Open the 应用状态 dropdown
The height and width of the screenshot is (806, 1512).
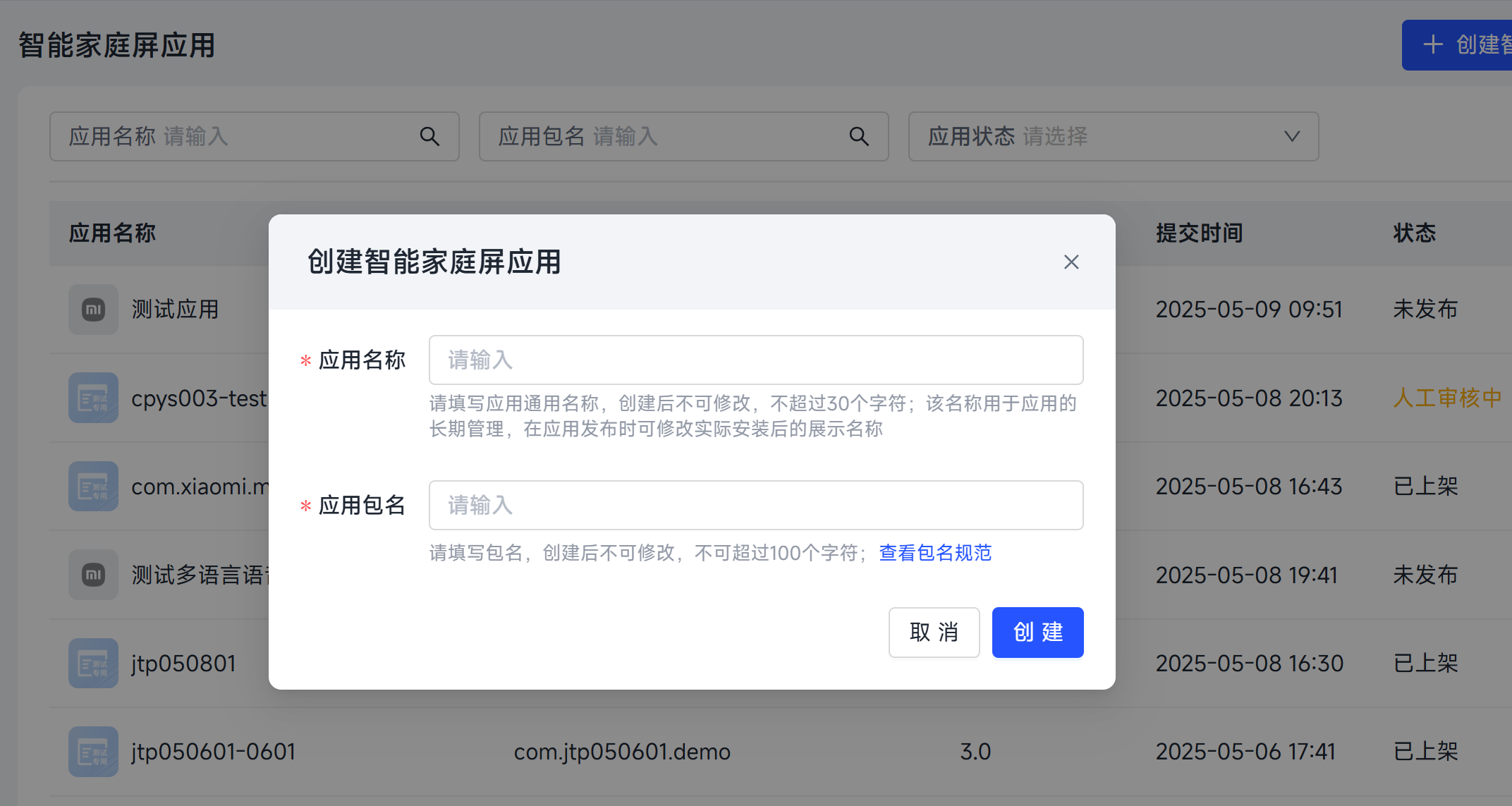click(x=1112, y=137)
